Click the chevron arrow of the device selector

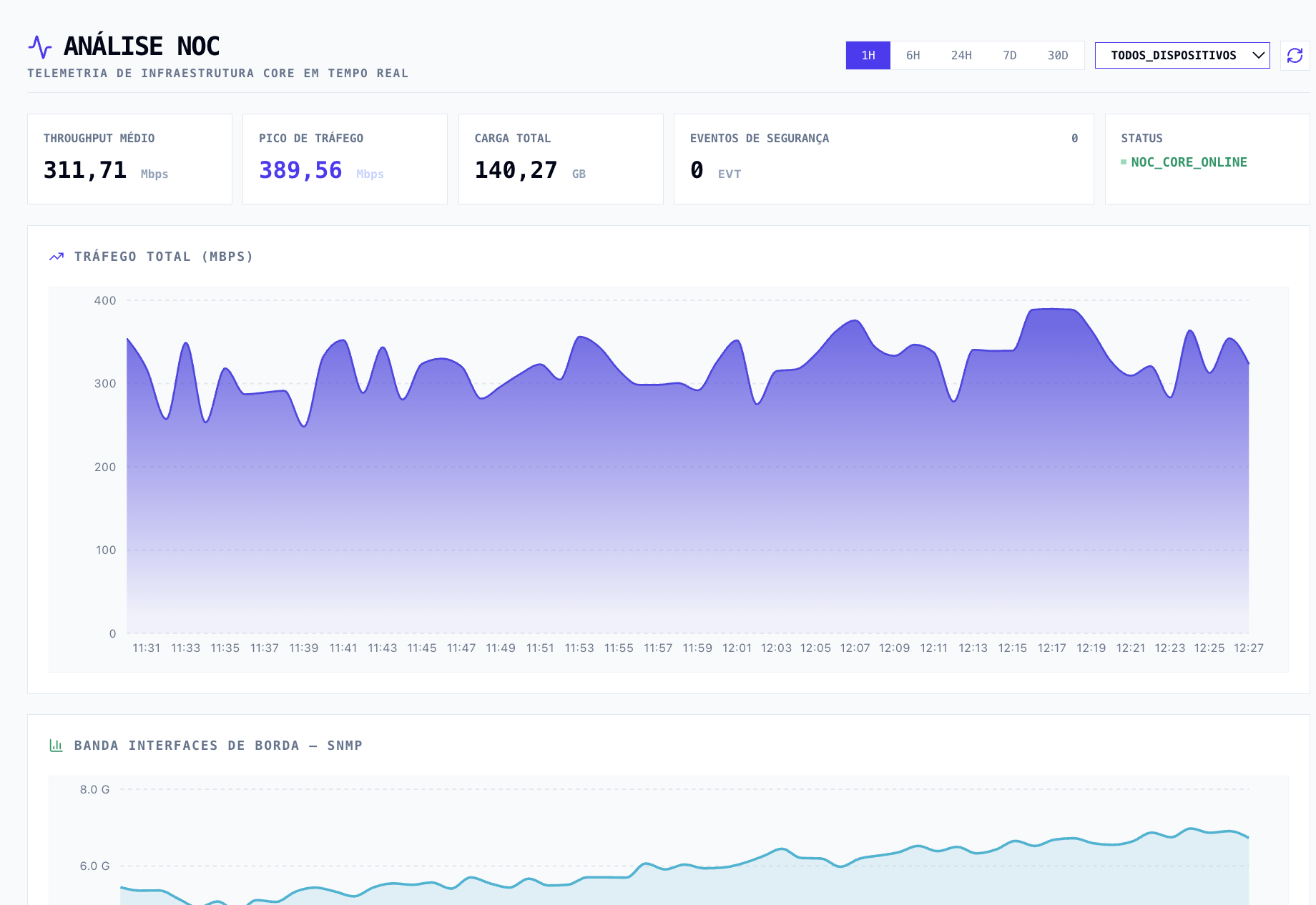point(1258,56)
